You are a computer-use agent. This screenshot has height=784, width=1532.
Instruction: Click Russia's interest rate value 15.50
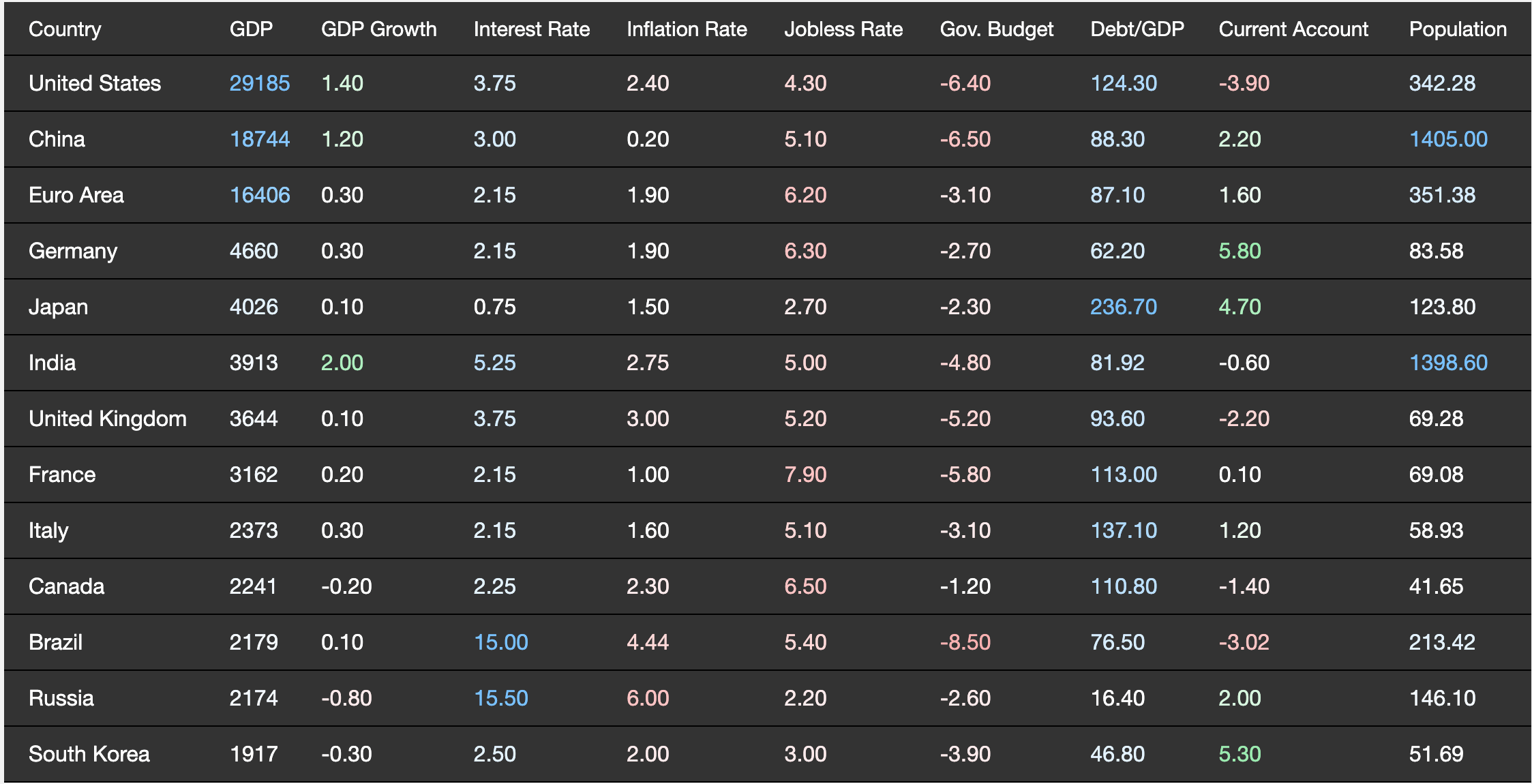(501, 698)
